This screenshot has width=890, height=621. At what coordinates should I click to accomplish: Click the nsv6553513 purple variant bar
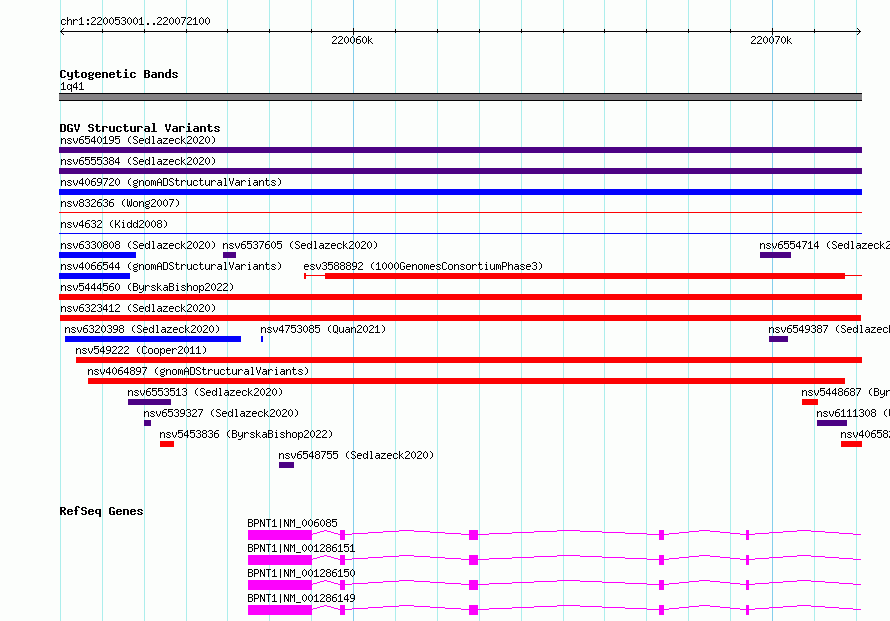tap(149, 402)
